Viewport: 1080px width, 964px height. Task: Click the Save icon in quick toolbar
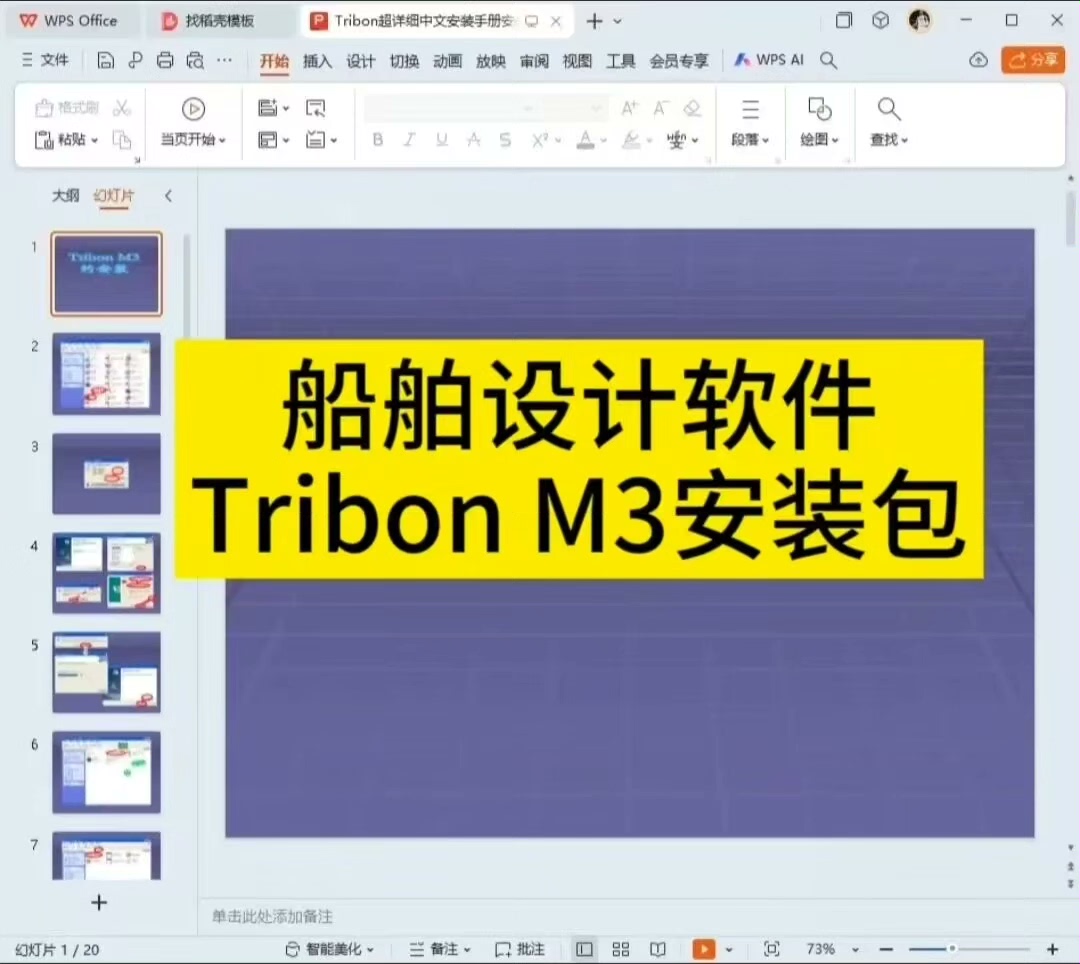coord(105,61)
